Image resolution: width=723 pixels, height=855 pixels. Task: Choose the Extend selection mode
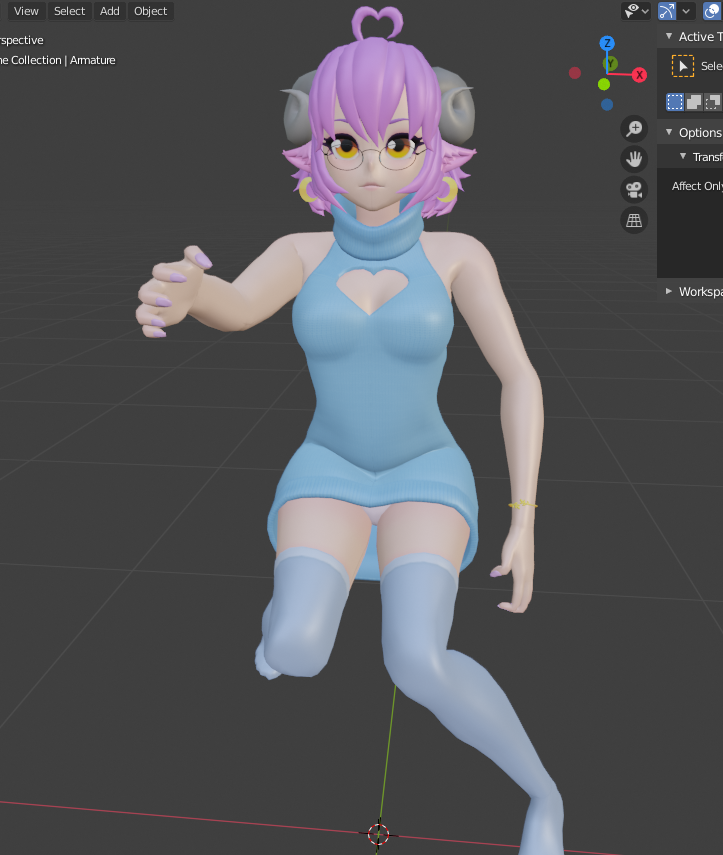click(694, 102)
